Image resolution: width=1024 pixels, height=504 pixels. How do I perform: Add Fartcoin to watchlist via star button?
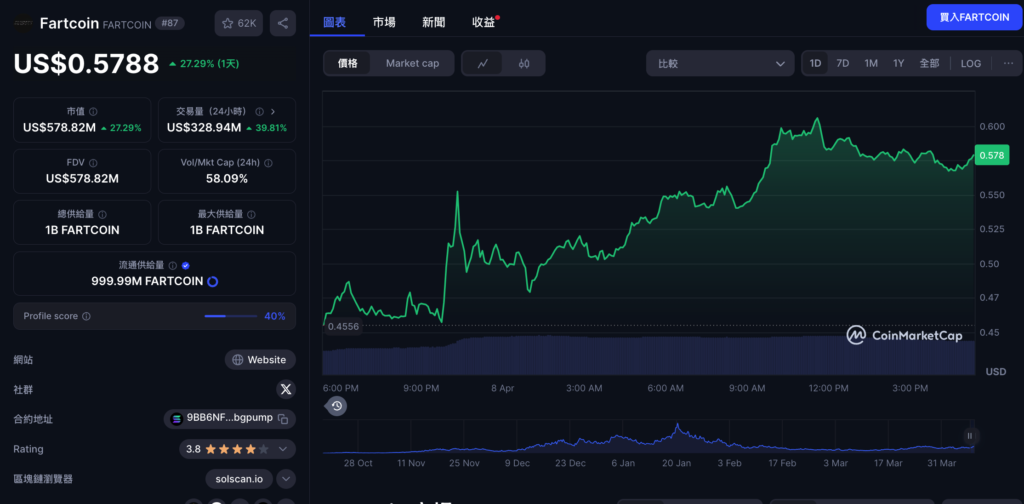pos(238,23)
